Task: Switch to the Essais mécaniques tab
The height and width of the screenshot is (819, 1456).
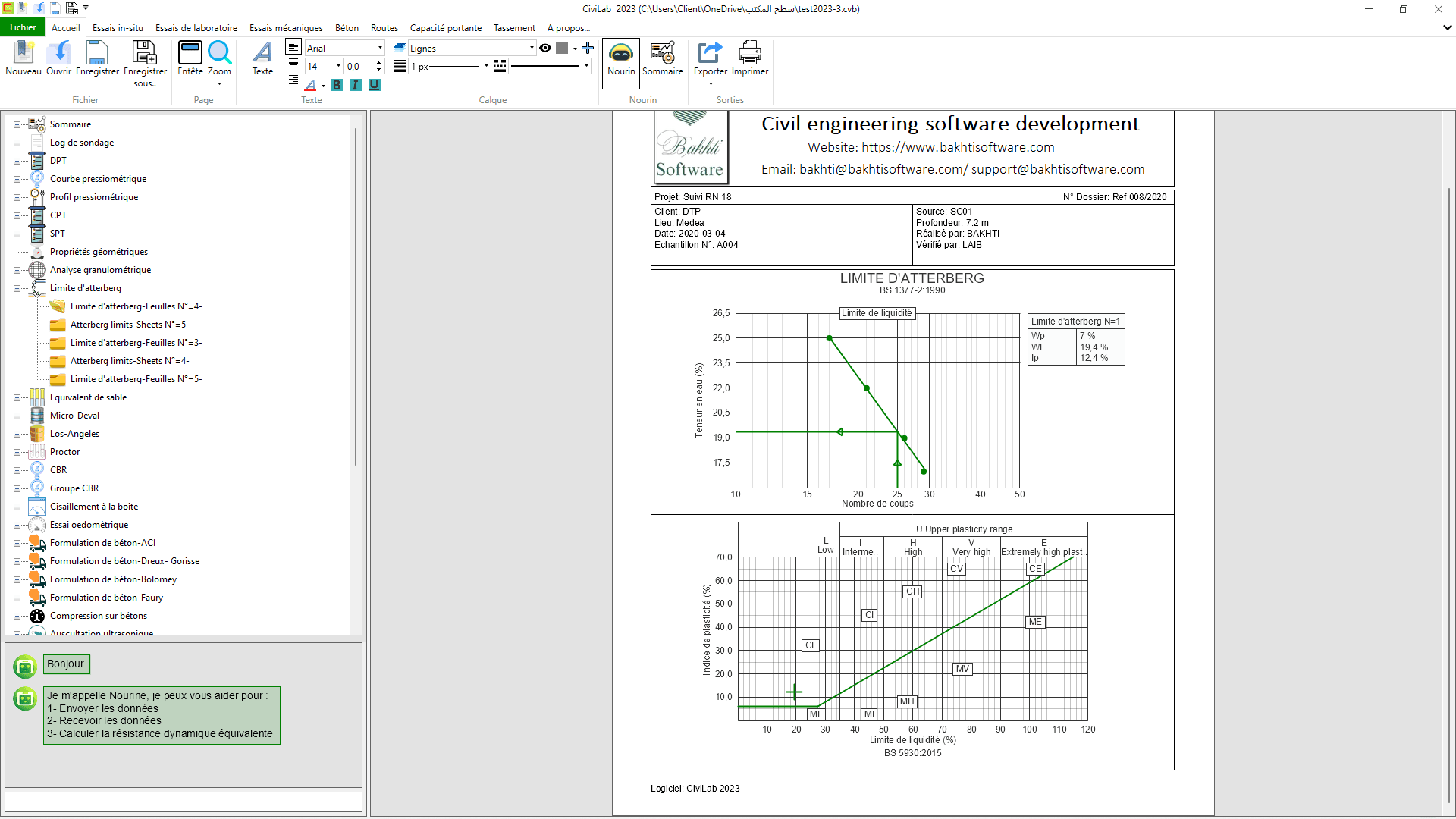Action: tap(286, 28)
